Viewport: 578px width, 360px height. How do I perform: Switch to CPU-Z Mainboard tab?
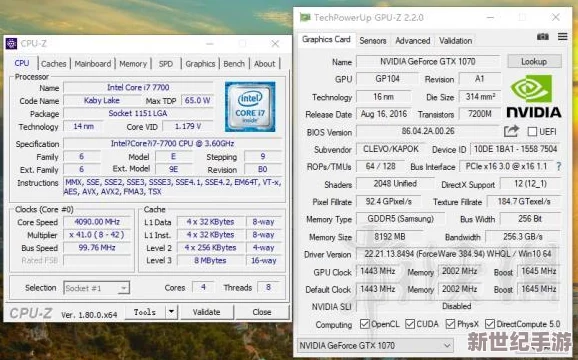[x=93, y=64]
